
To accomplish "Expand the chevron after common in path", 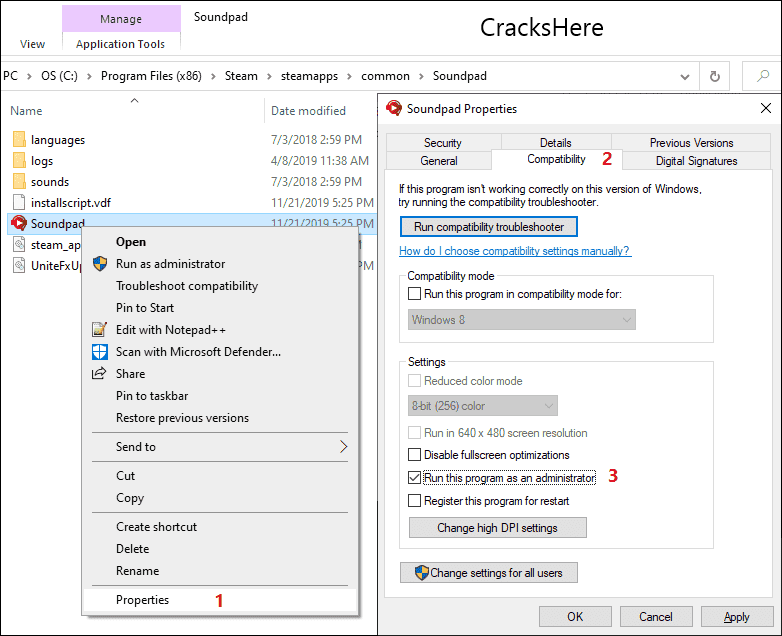I will point(421,76).
